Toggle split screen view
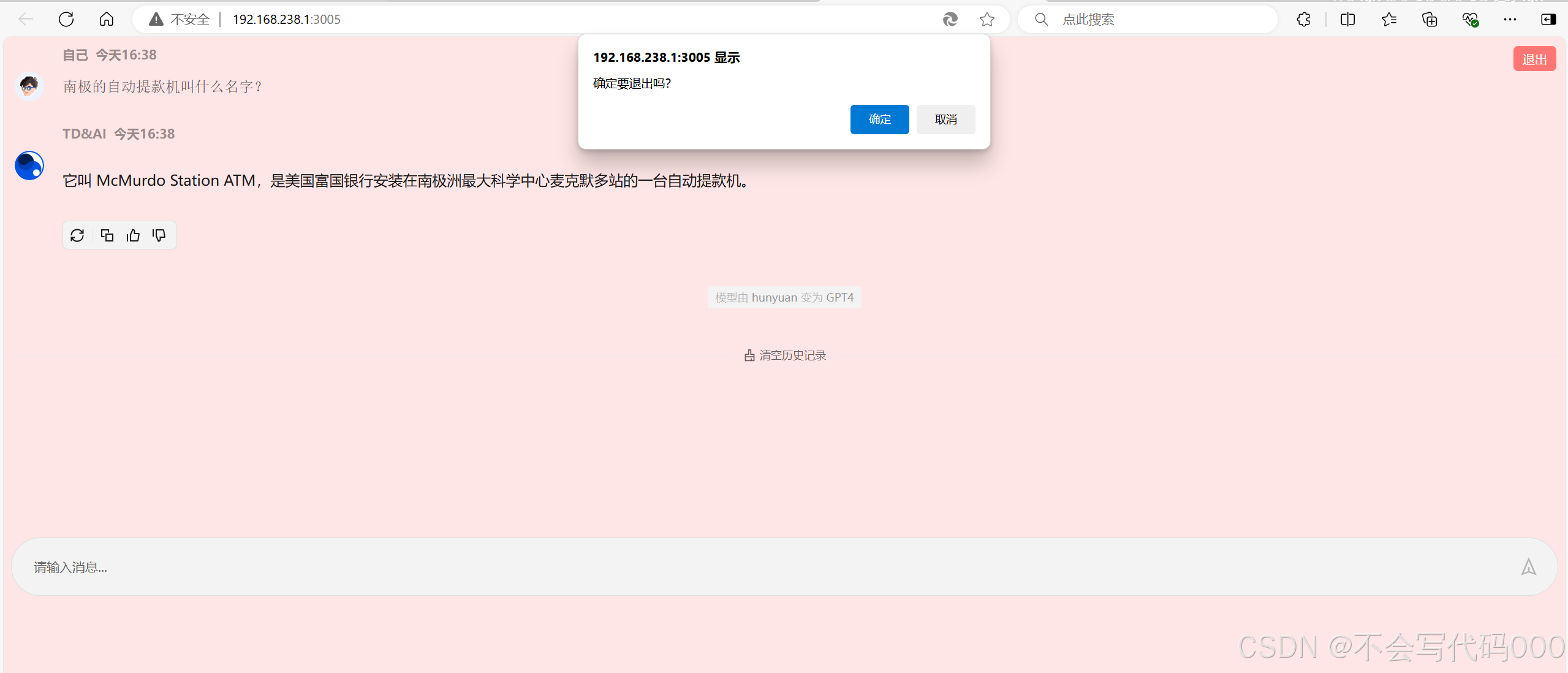This screenshot has width=1568, height=673. [1347, 20]
